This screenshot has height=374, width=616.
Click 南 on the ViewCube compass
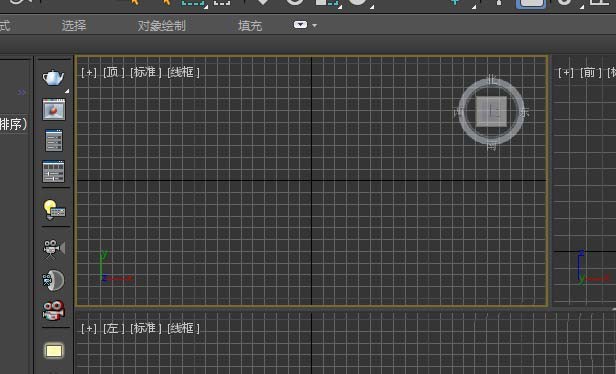click(491, 146)
